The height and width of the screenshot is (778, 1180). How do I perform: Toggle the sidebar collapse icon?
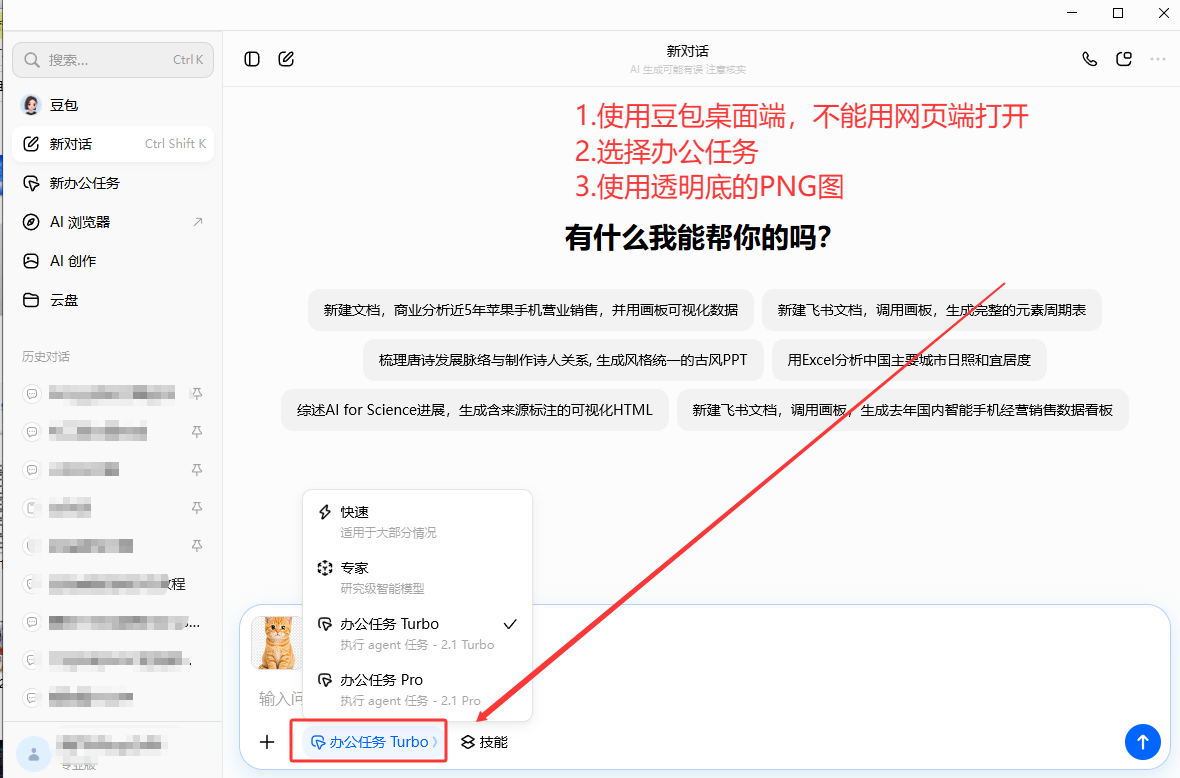point(252,59)
